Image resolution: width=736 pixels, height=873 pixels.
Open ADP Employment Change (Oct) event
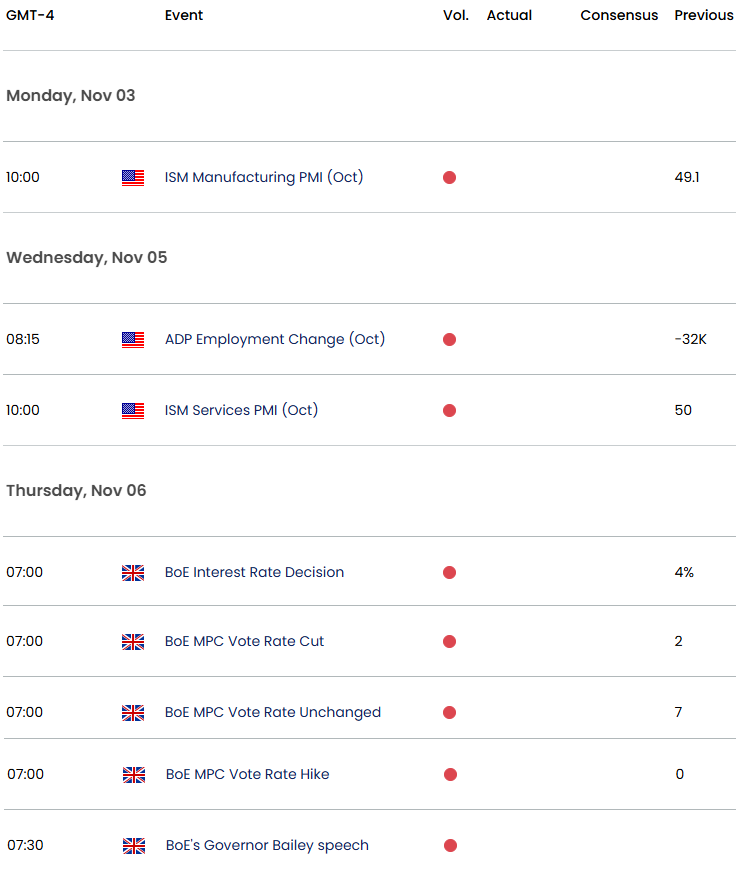275,339
